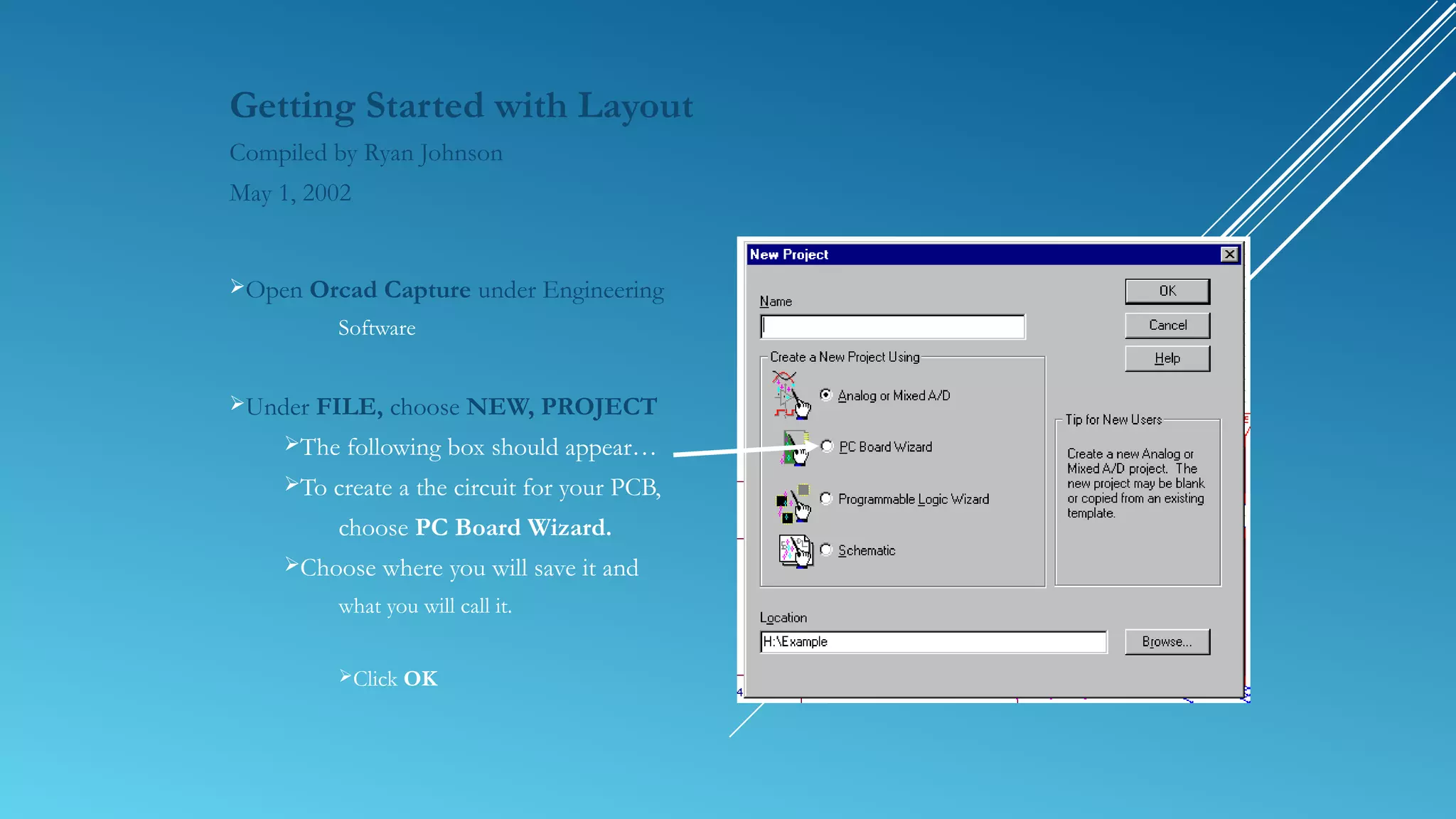1456x819 pixels.
Task: Cancel the New Project dialog
Action: pyautogui.click(x=1167, y=325)
